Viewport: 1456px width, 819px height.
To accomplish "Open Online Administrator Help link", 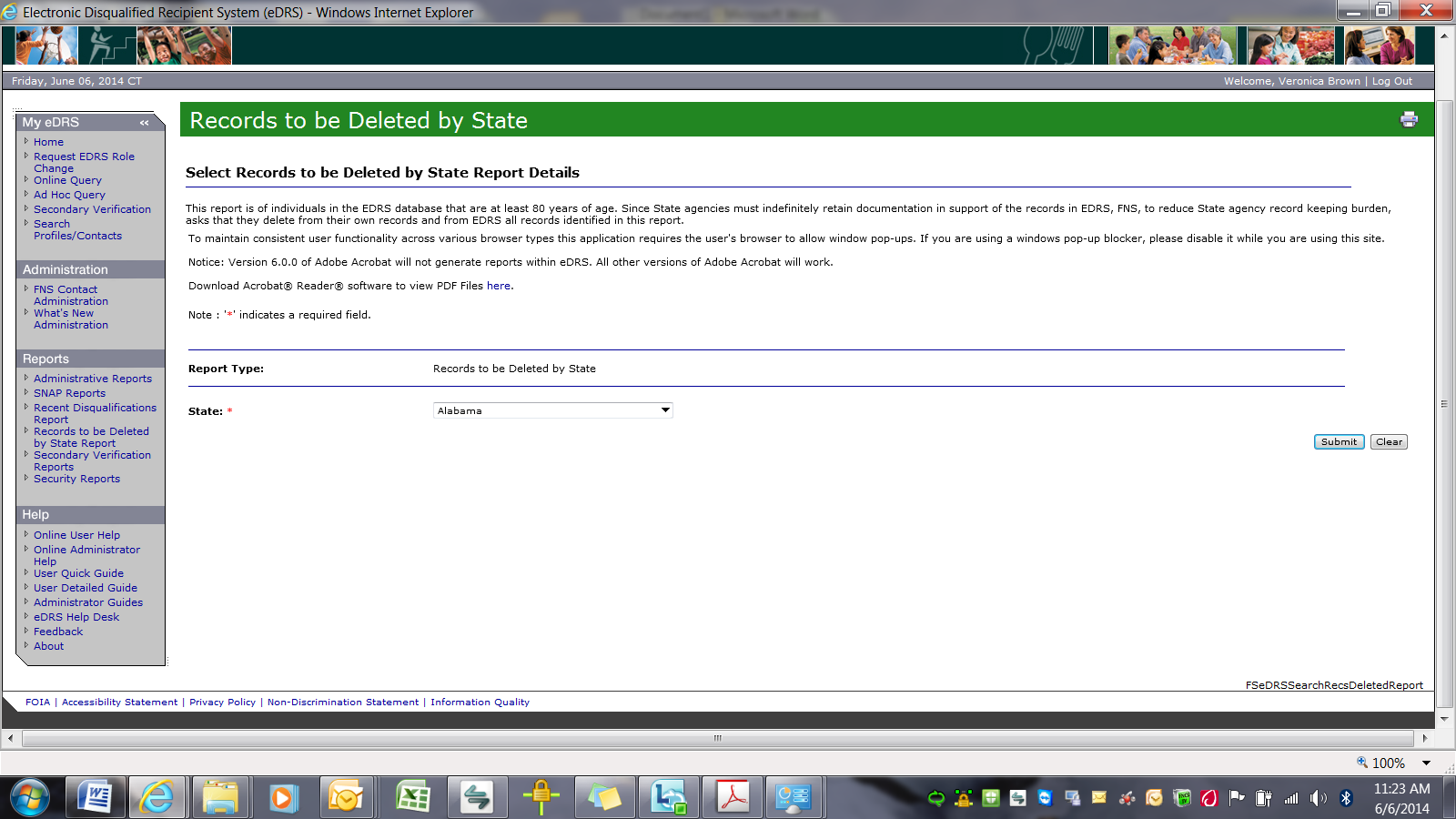I will (x=86, y=555).
